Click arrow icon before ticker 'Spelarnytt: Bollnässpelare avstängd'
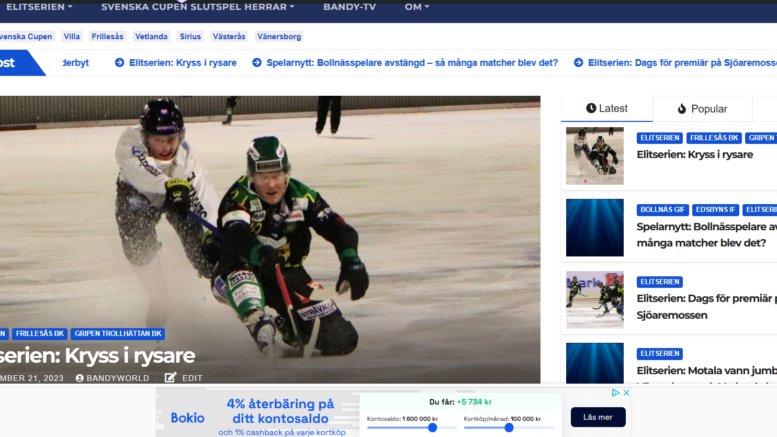777x437 pixels. 256,62
